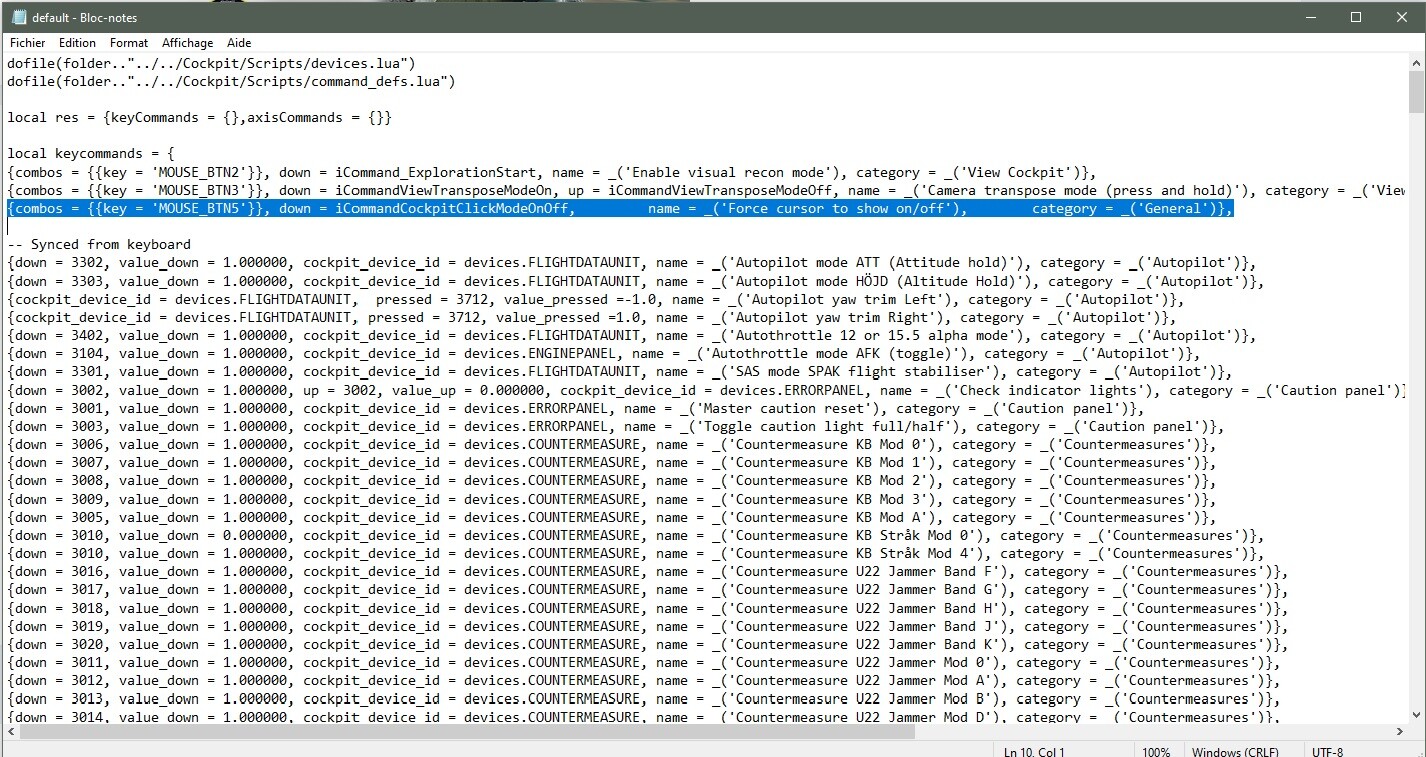Click the '-- Synced from keyboard' comment

[x=99, y=244]
